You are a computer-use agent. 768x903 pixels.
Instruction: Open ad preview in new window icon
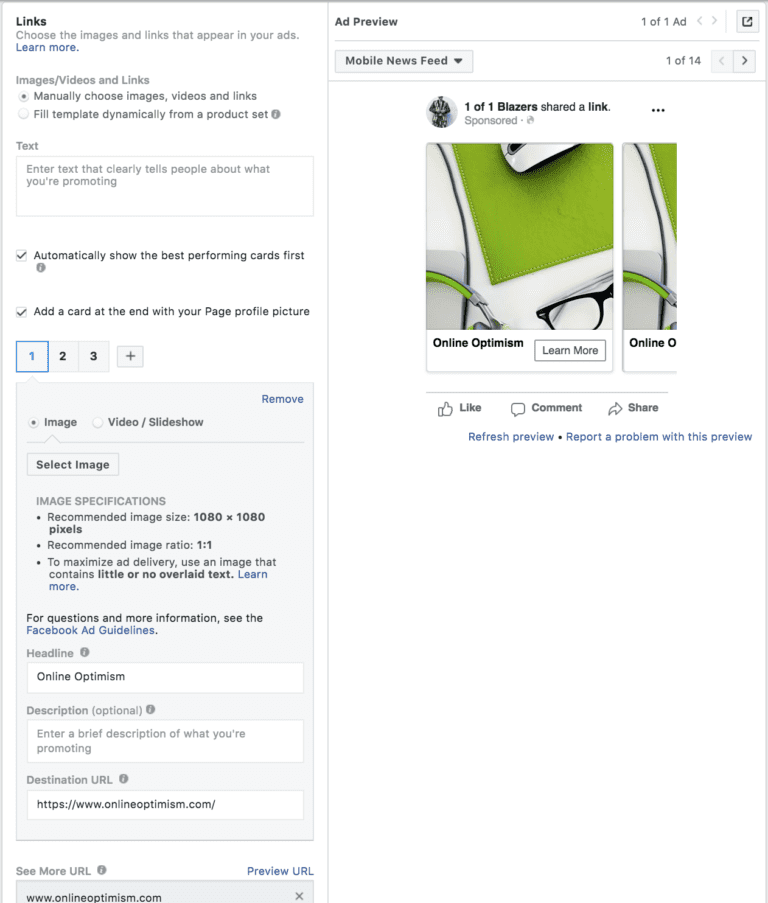[x=747, y=22]
